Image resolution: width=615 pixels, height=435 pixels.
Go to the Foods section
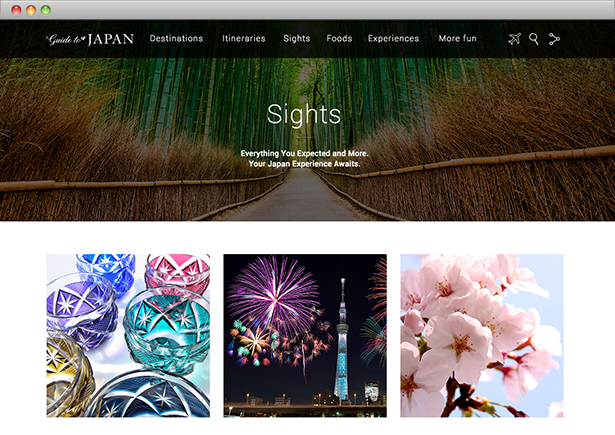[x=339, y=38]
